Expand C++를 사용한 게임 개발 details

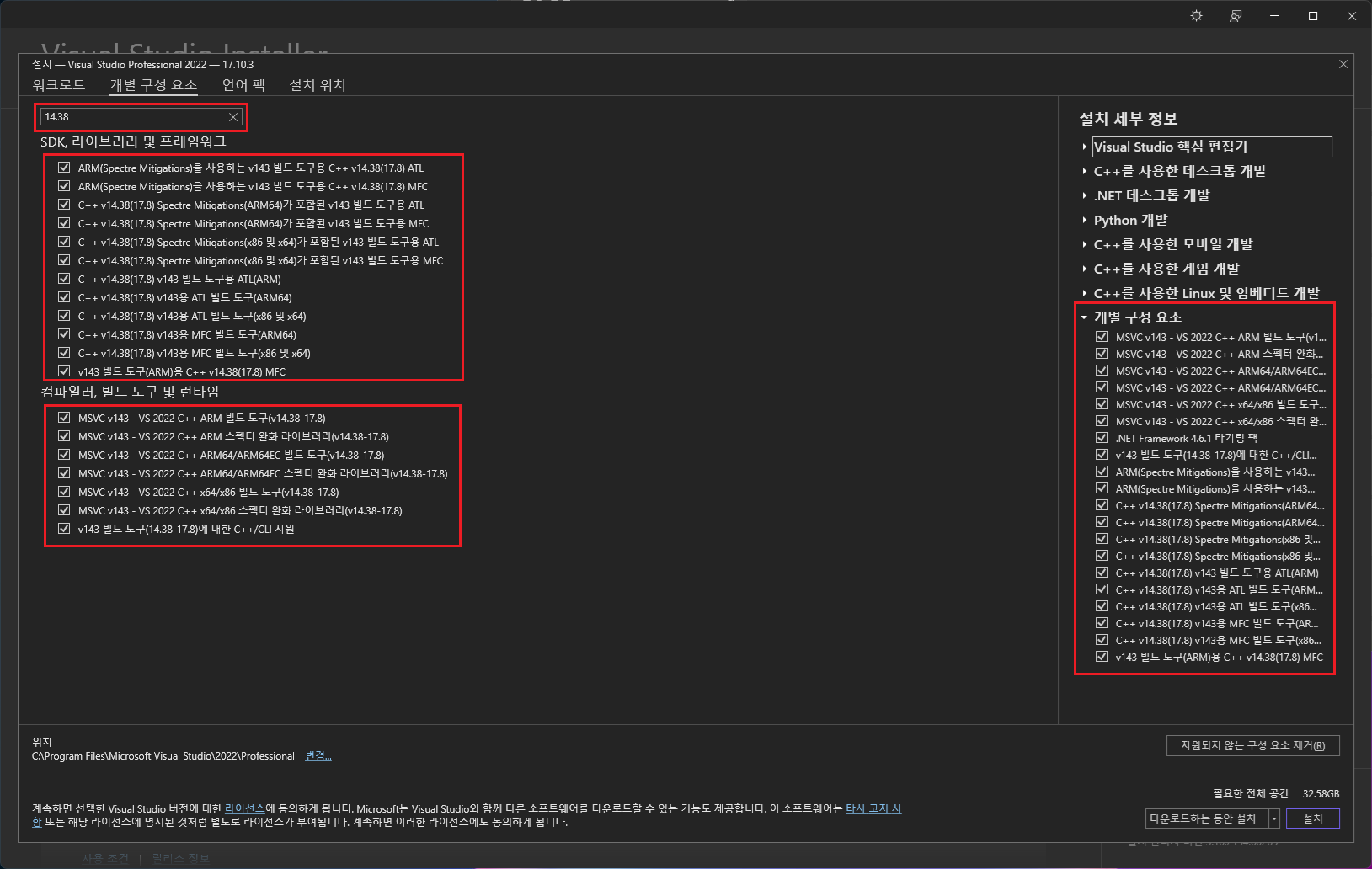[x=1085, y=269]
